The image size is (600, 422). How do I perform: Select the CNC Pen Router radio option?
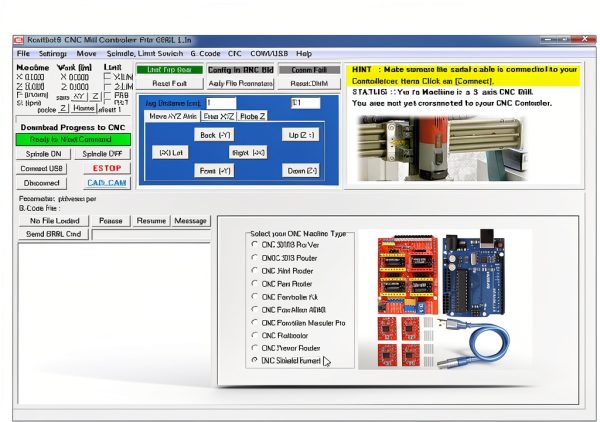(x=254, y=284)
